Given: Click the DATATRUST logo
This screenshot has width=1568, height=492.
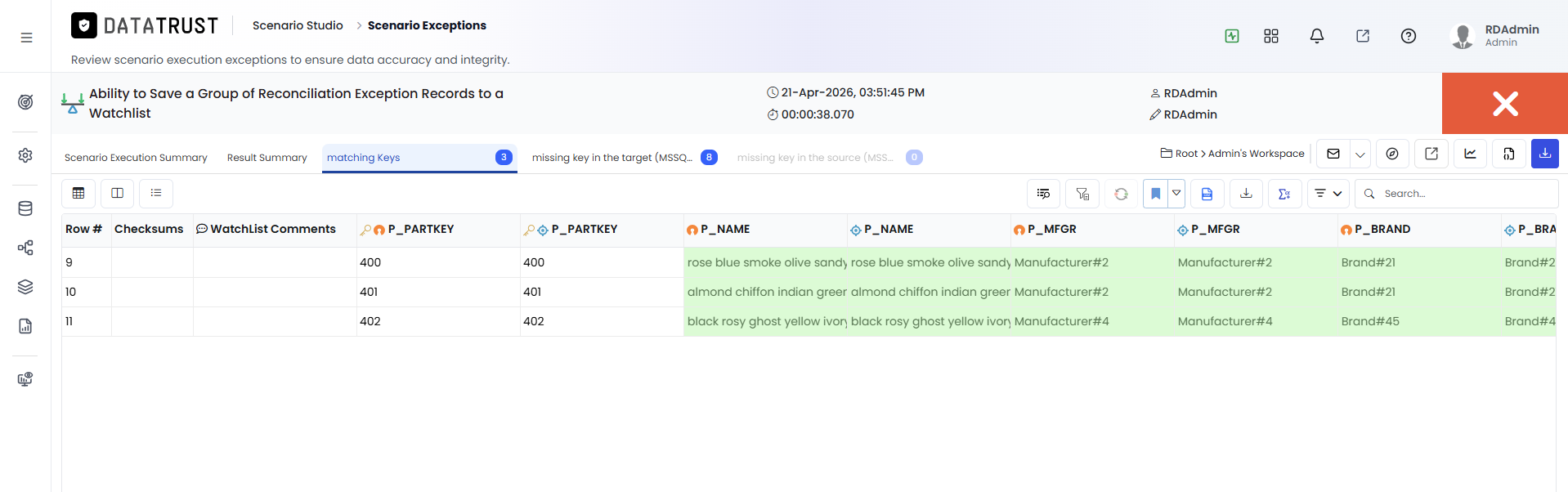Looking at the screenshot, I should 145,26.
